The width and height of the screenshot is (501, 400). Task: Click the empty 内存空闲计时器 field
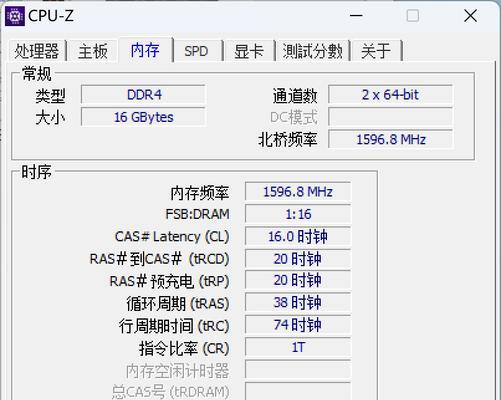tap(298, 369)
